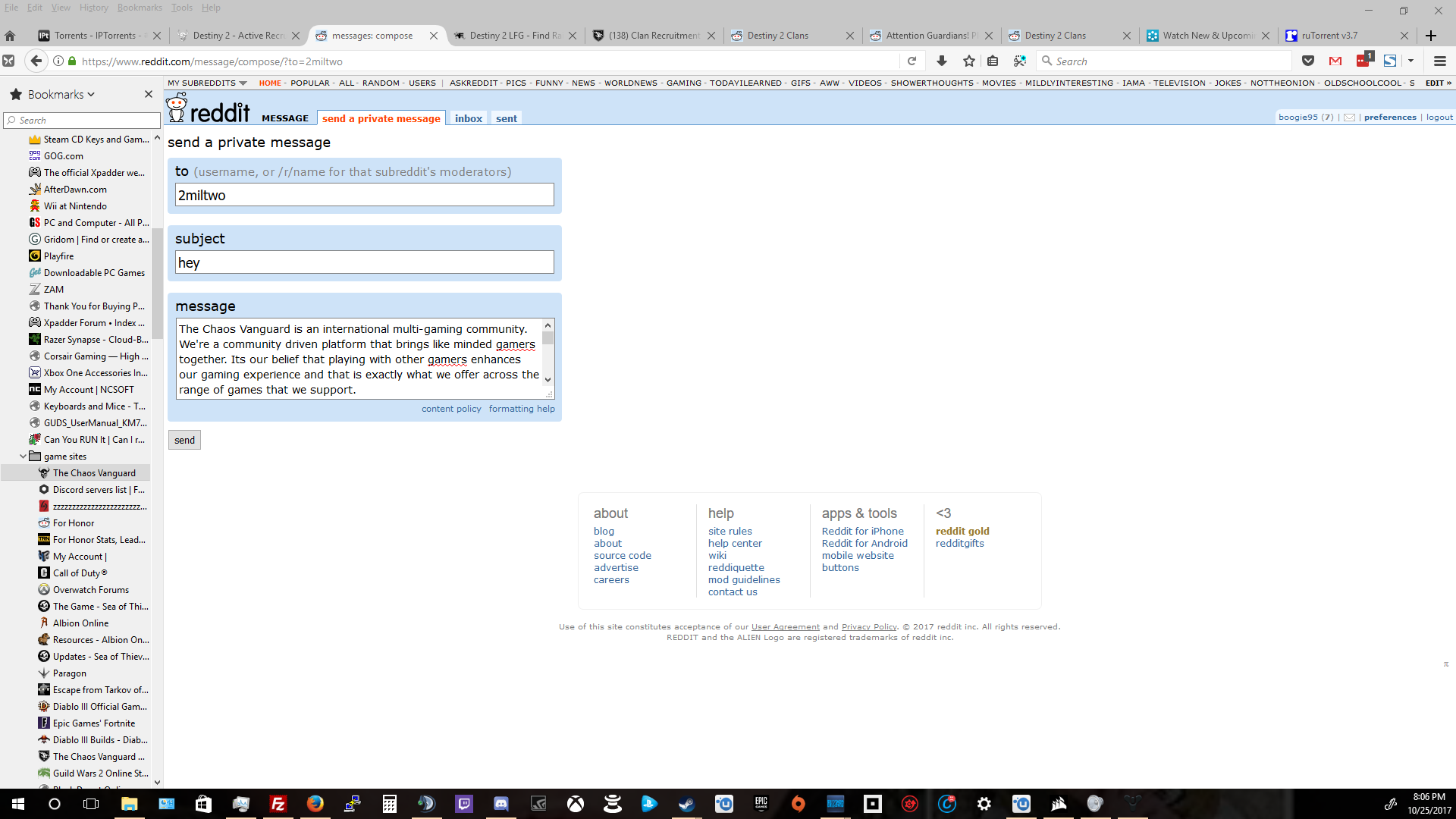Open Steam from the Windows taskbar
The image size is (1456, 819).
(x=686, y=804)
